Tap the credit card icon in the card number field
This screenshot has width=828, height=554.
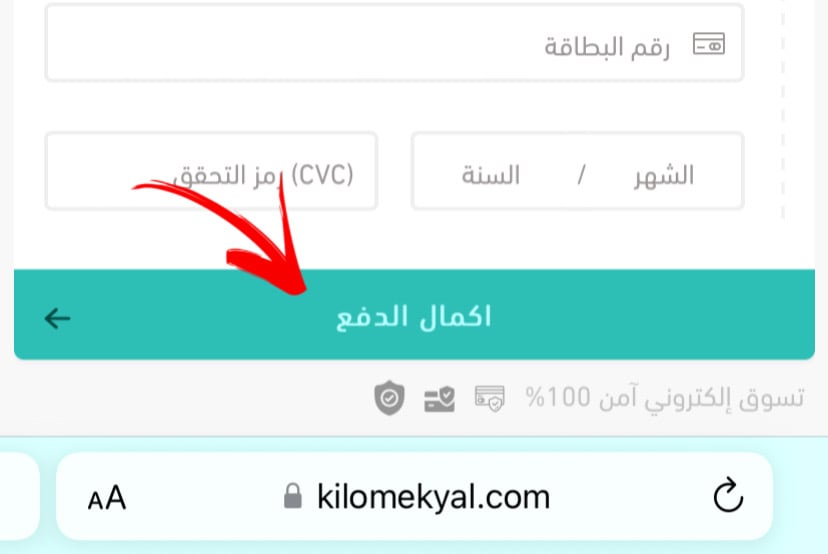709,44
